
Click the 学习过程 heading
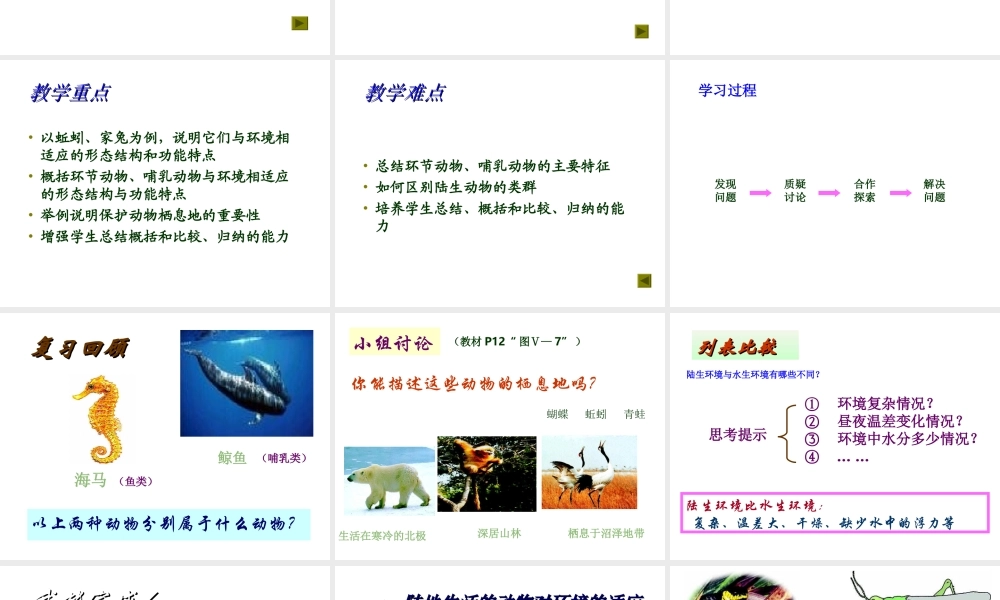(x=728, y=91)
